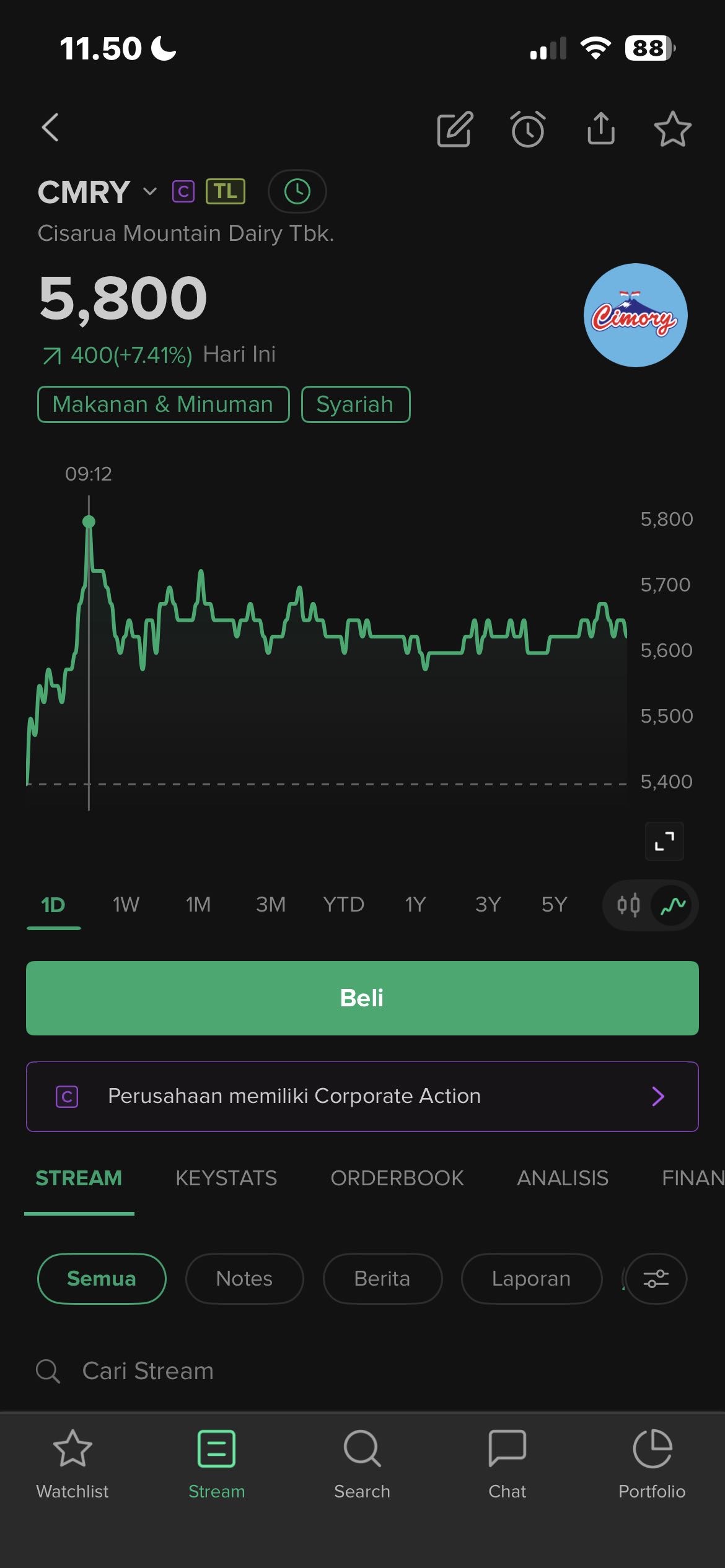Image resolution: width=725 pixels, height=1568 pixels.
Task: Expand the CMRY ticker dropdown
Action: click(149, 191)
